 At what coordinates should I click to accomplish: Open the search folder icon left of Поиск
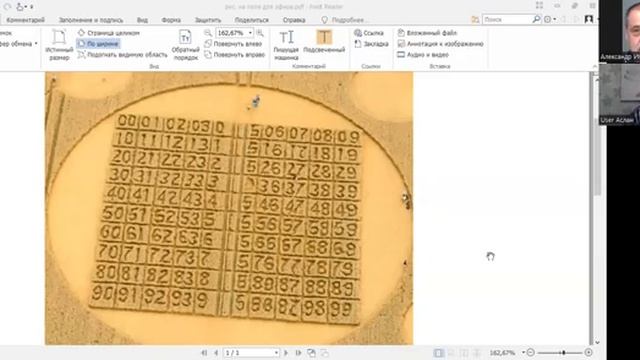tap(475, 20)
